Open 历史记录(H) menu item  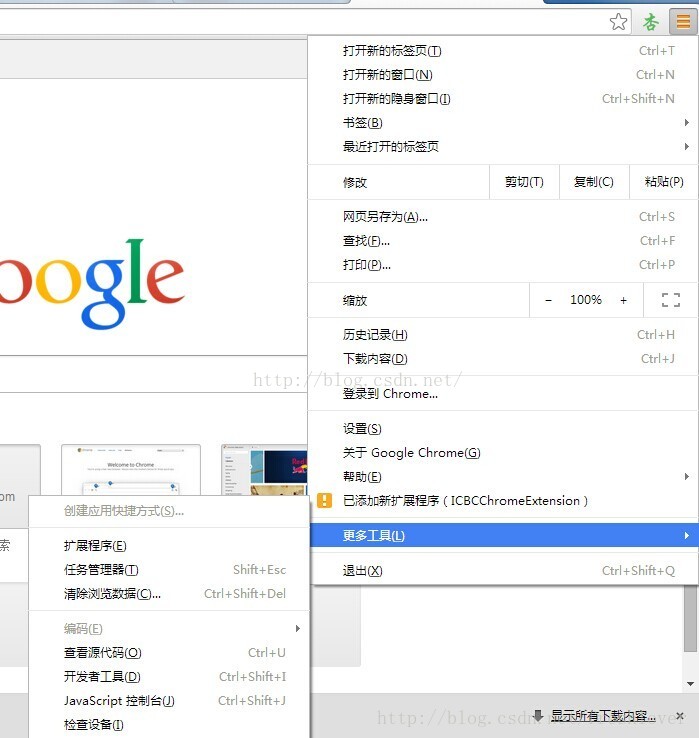point(503,335)
